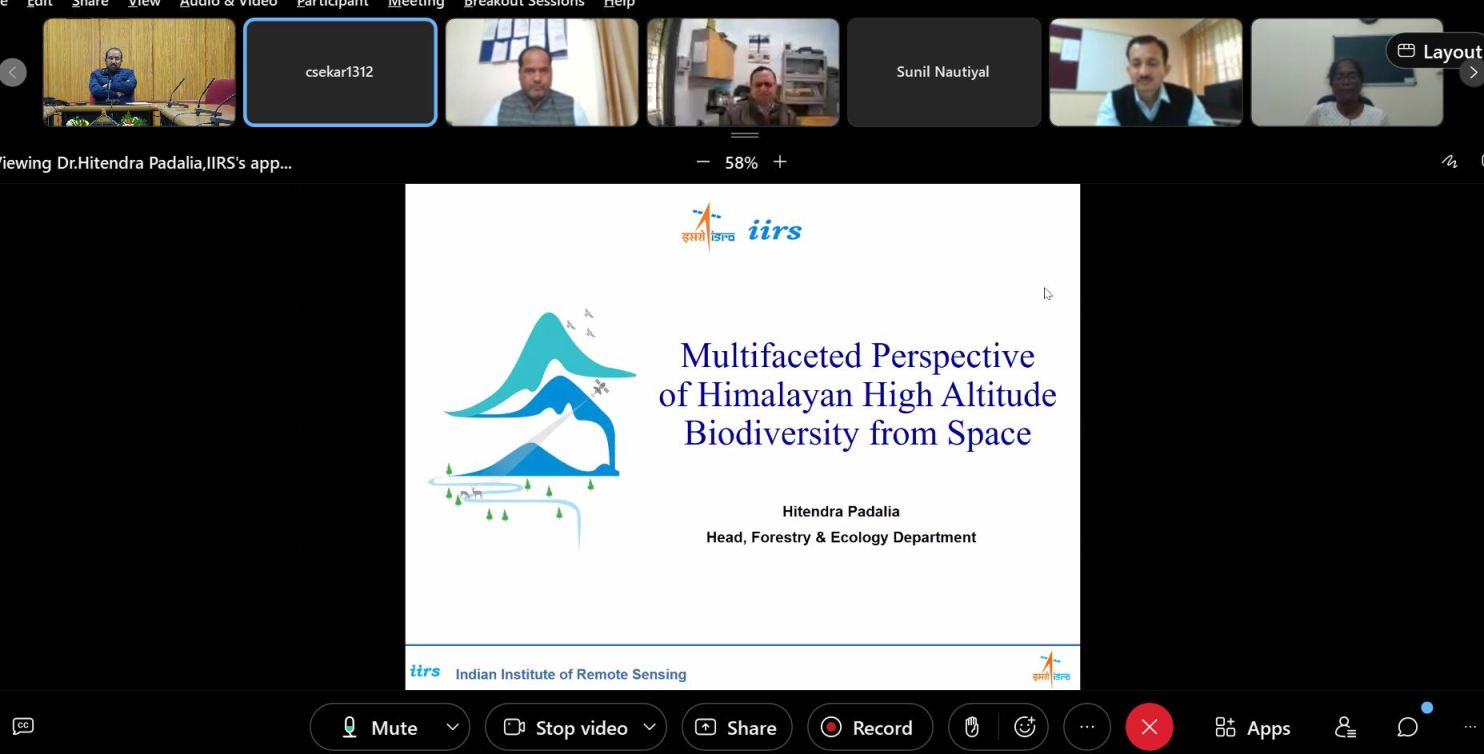The width and height of the screenshot is (1484, 754).
Task: Click the red end meeting button
Action: click(x=1149, y=727)
